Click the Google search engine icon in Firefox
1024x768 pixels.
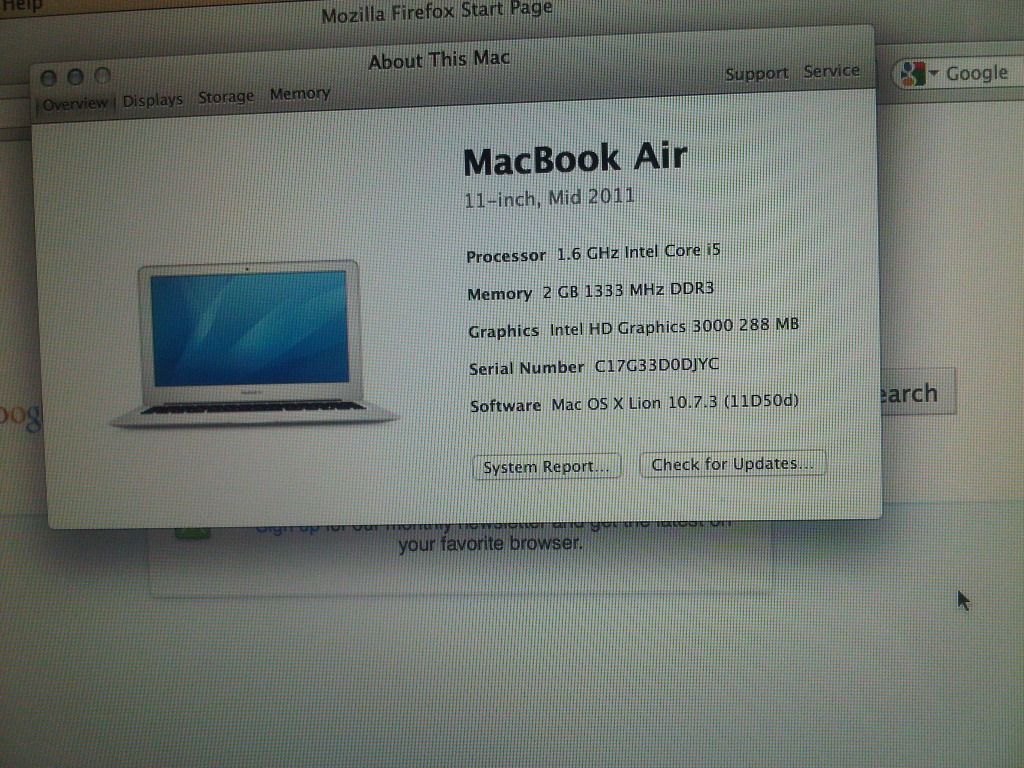[912, 74]
